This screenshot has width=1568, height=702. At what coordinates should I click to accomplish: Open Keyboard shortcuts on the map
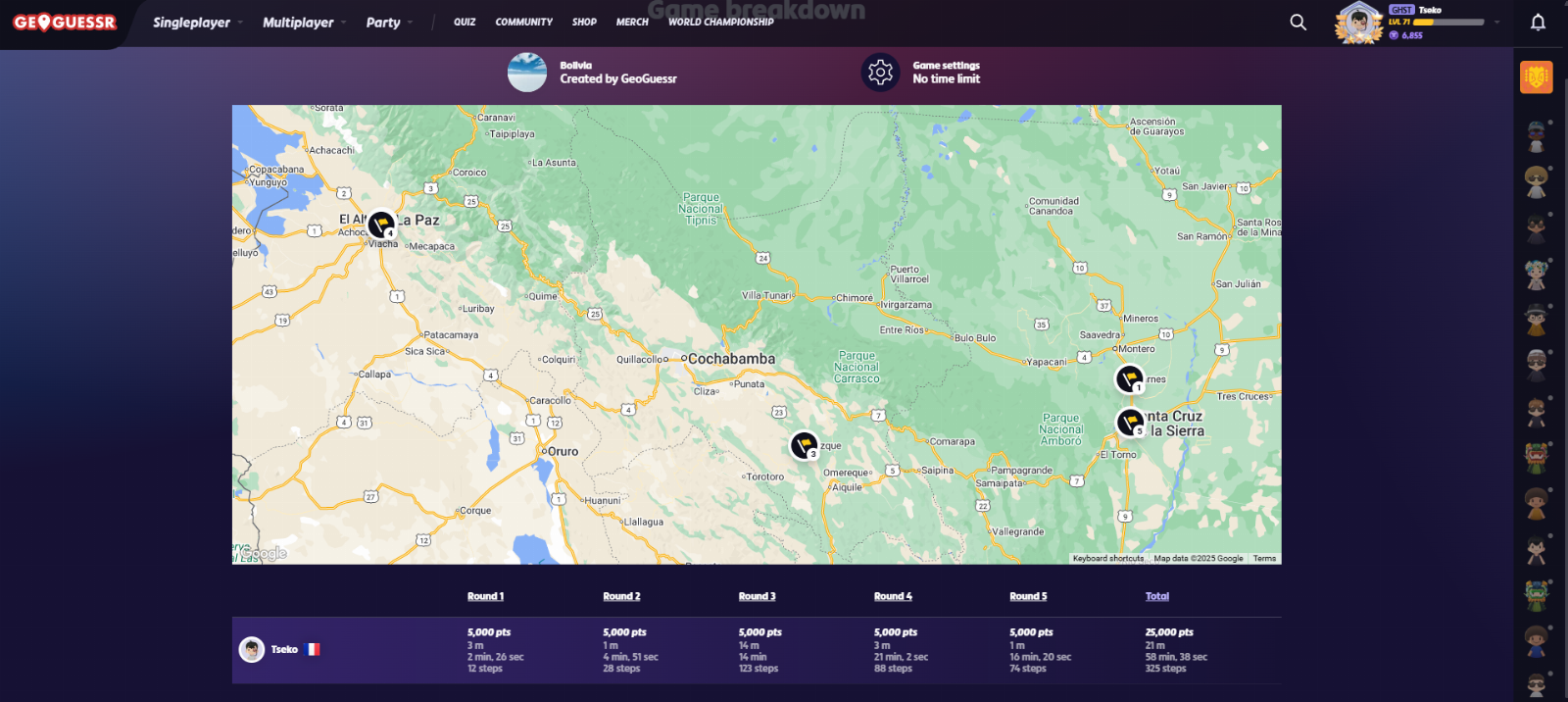tap(1107, 558)
